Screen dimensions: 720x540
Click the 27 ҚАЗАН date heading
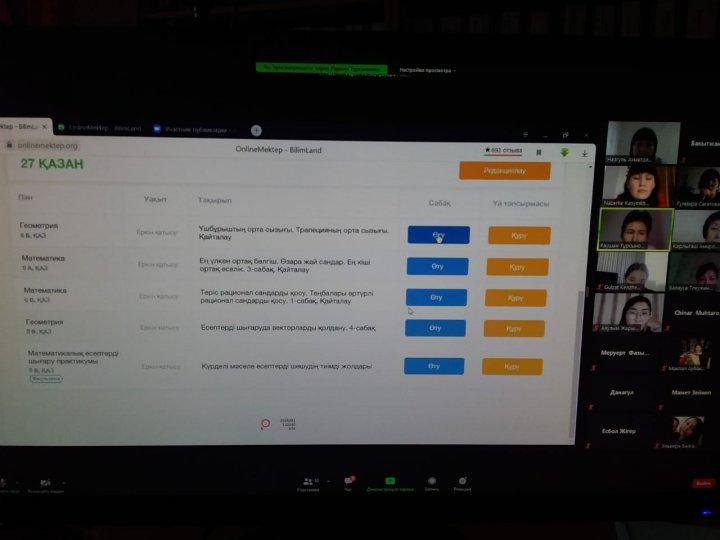(x=52, y=164)
